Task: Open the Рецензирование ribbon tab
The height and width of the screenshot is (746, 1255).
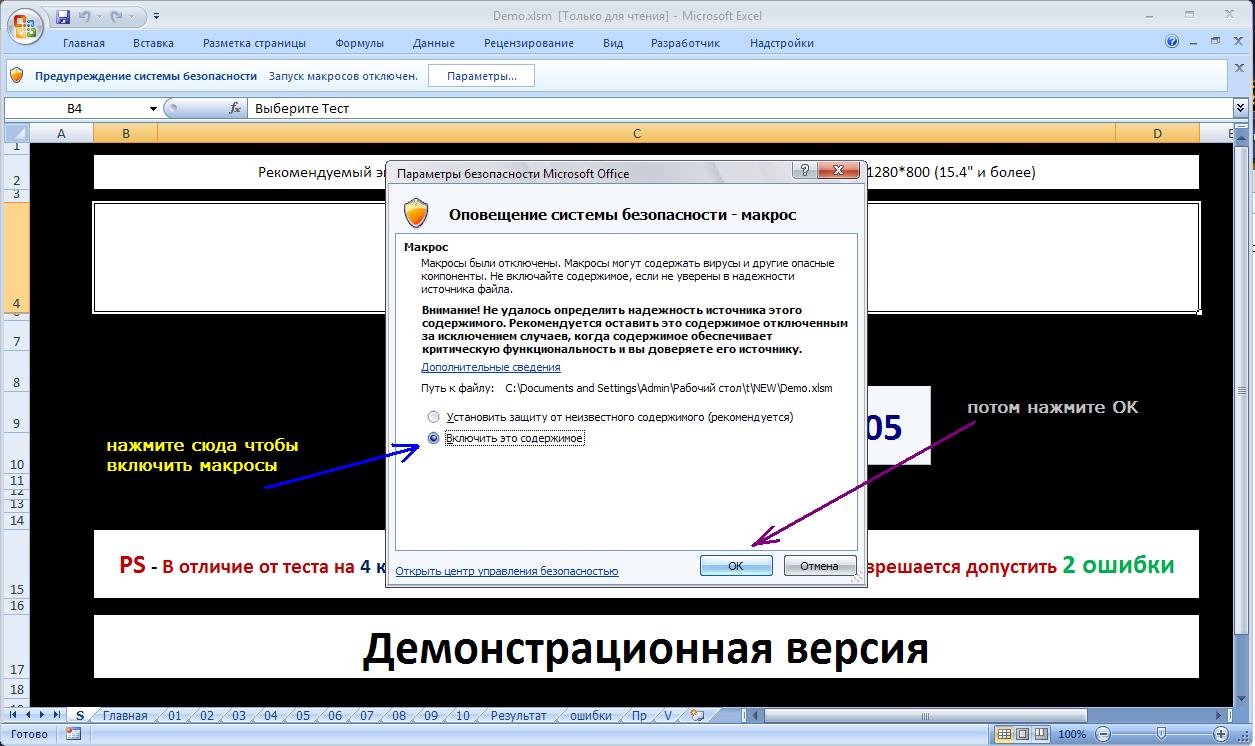Action: click(529, 43)
